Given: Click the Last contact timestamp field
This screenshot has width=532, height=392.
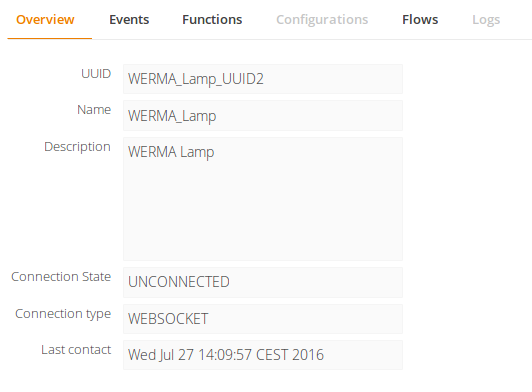Looking at the screenshot, I should tap(263, 355).
